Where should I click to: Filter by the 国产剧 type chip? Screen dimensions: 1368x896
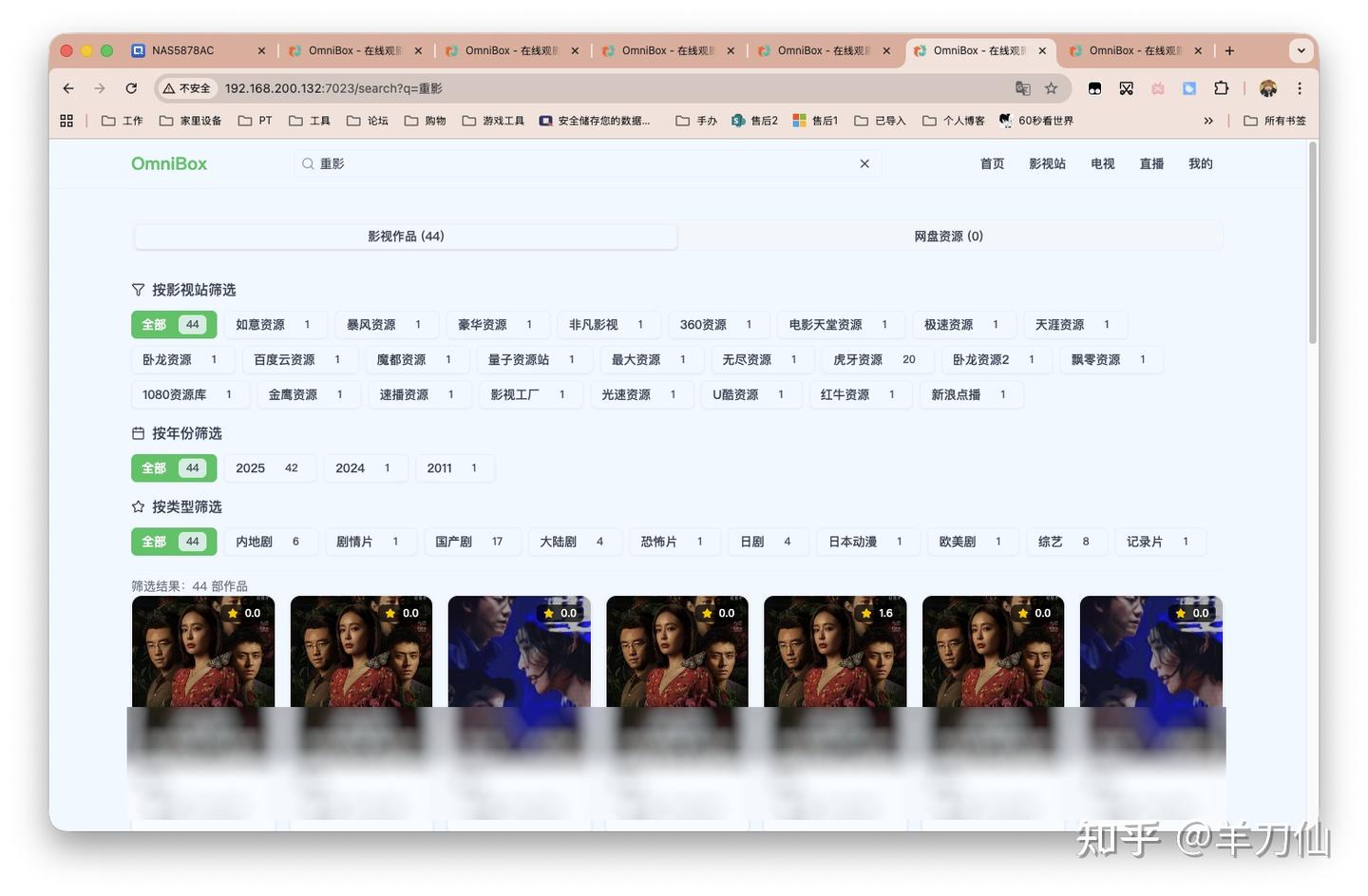coord(468,542)
